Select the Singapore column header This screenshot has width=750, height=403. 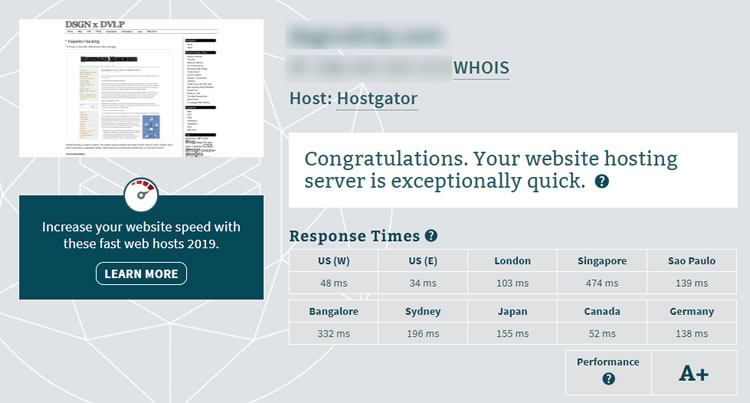[602, 261]
